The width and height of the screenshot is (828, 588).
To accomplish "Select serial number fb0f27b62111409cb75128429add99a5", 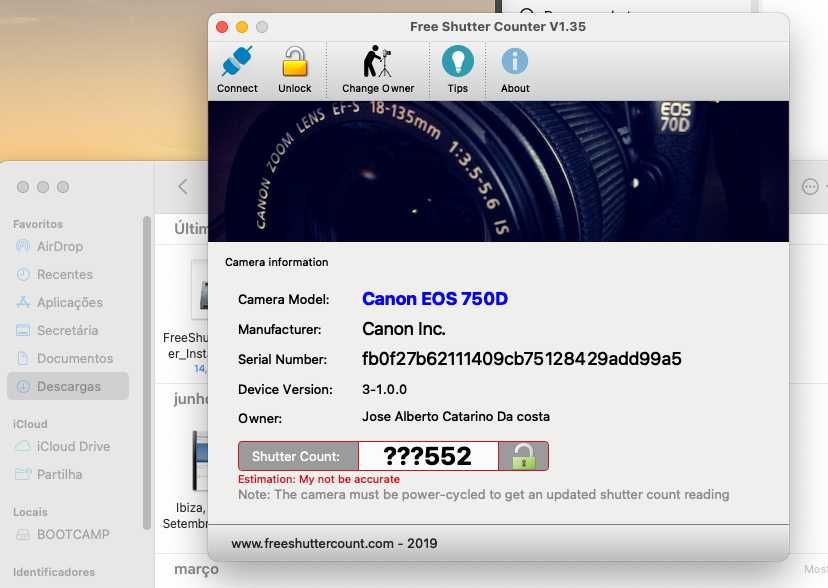I will (x=522, y=359).
